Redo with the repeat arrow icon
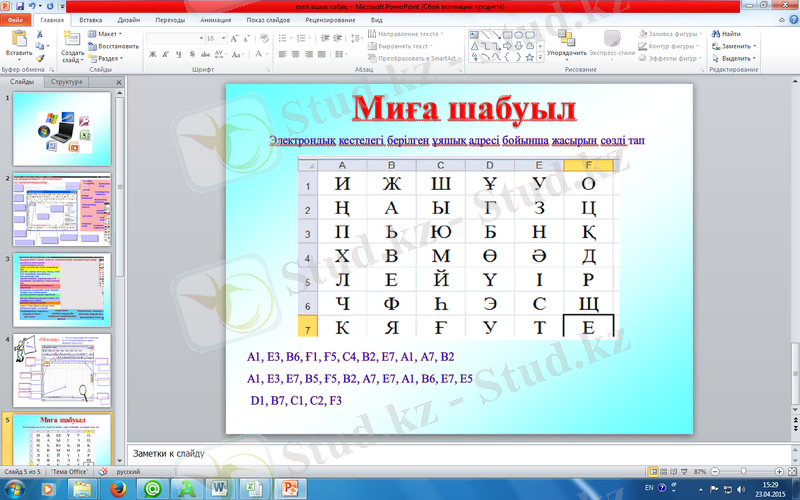The height and width of the screenshot is (500, 800). (49, 6)
